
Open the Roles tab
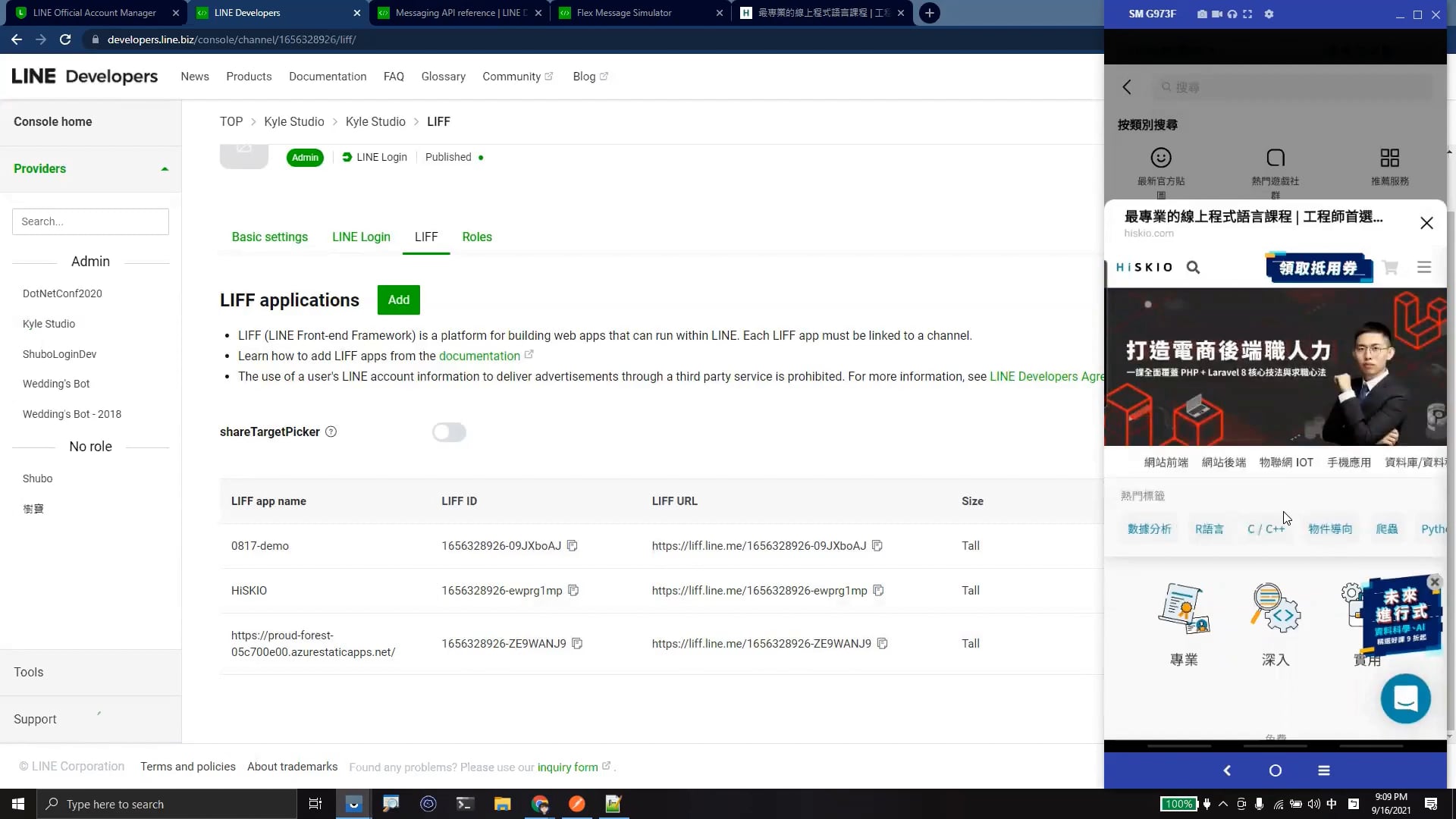tap(477, 237)
